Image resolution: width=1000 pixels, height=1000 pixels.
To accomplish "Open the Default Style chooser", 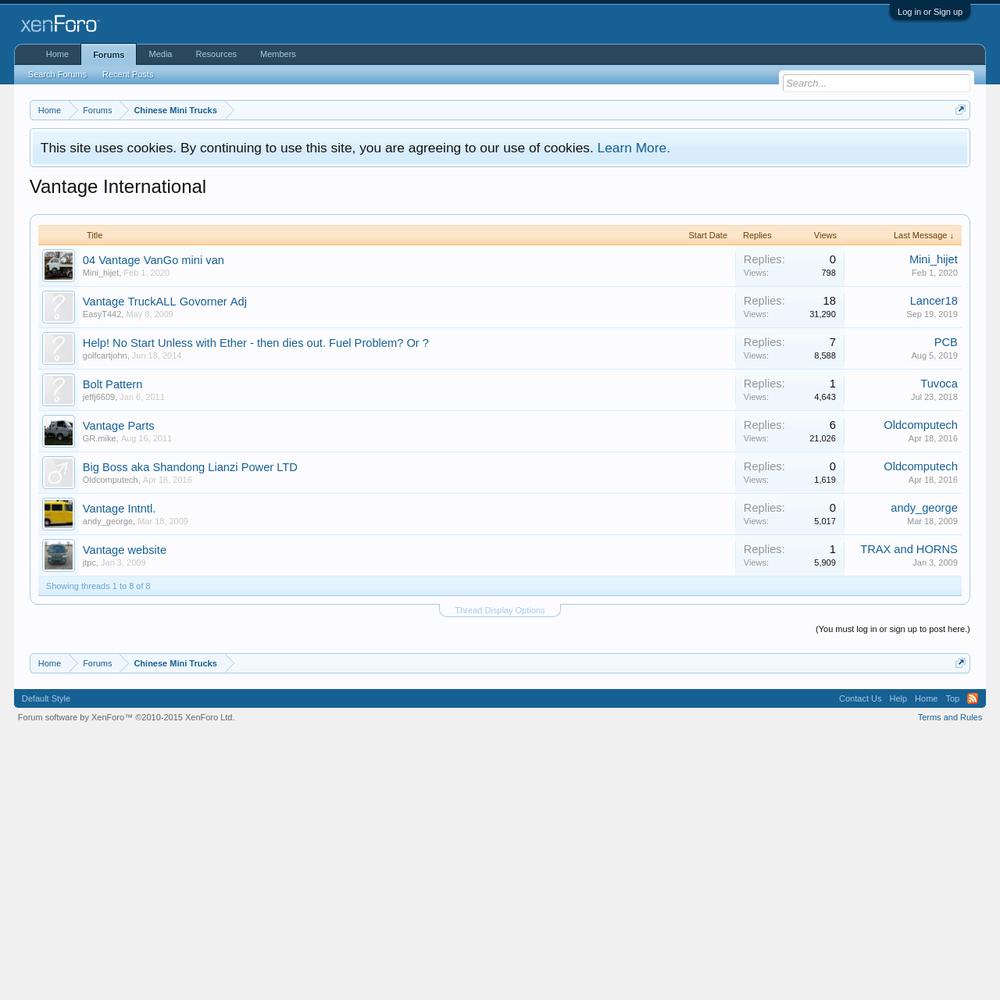I will pos(46,698).
